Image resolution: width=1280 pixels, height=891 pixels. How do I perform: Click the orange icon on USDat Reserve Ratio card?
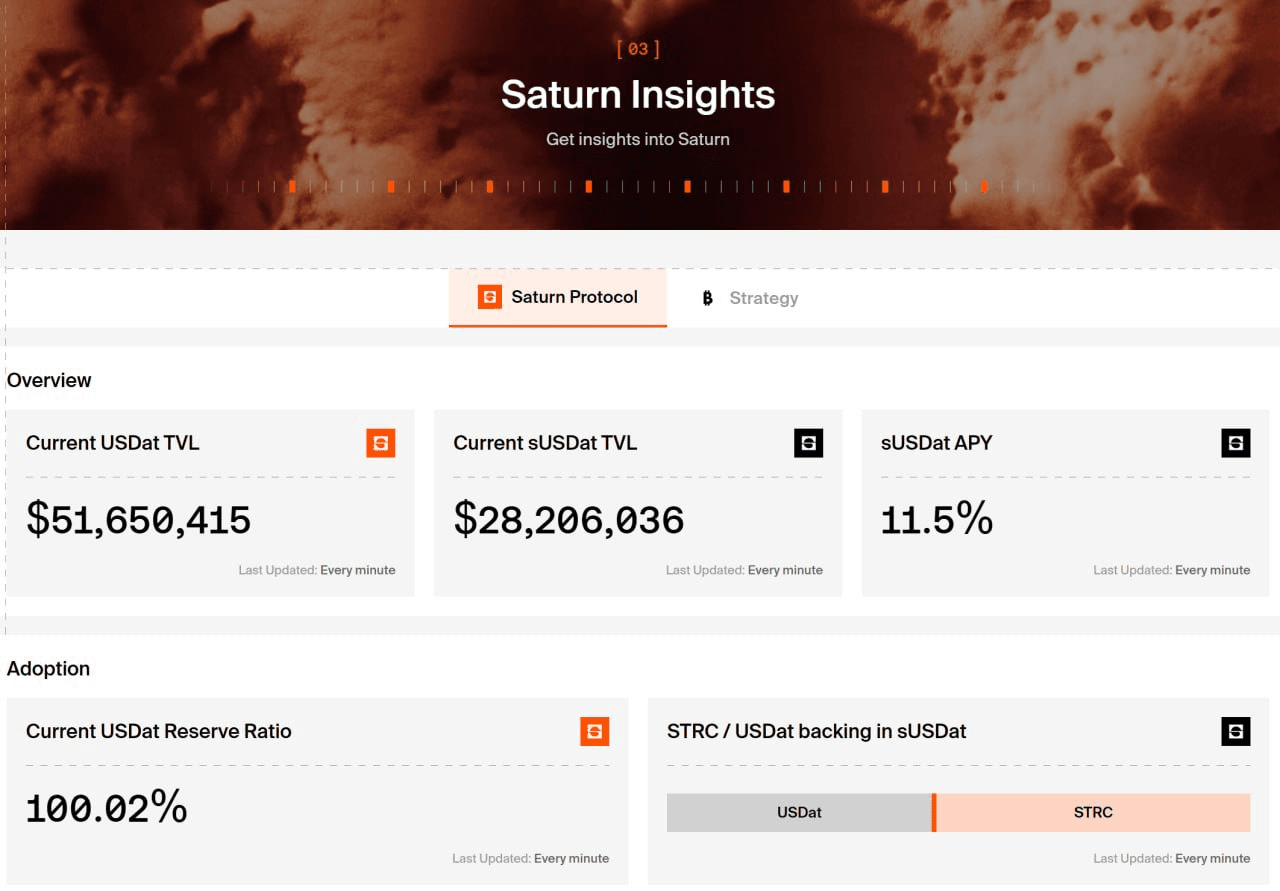tap(594, 731)
